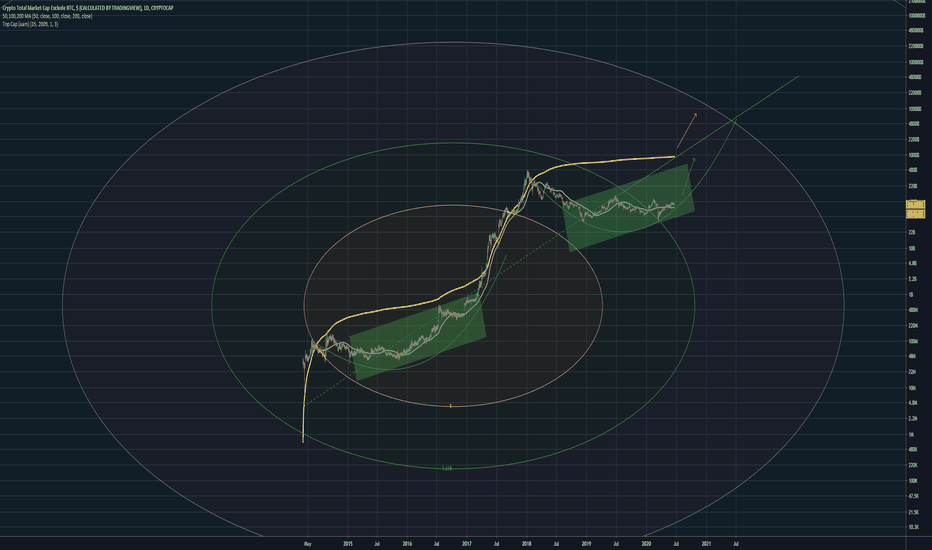Screen dimensions: 932x550
Task: Select the Top Cap [aam] indicator legend
Action: [30, 24]
